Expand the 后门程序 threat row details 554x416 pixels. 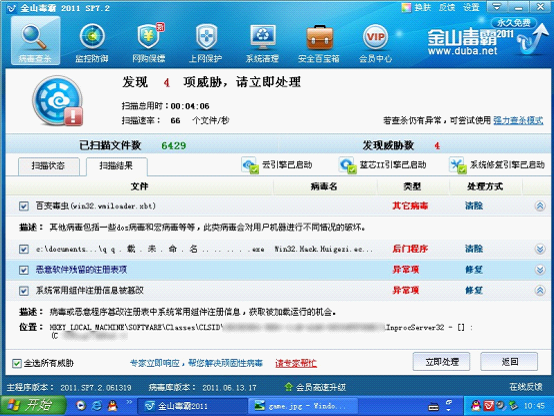click(x=540, y=249)
